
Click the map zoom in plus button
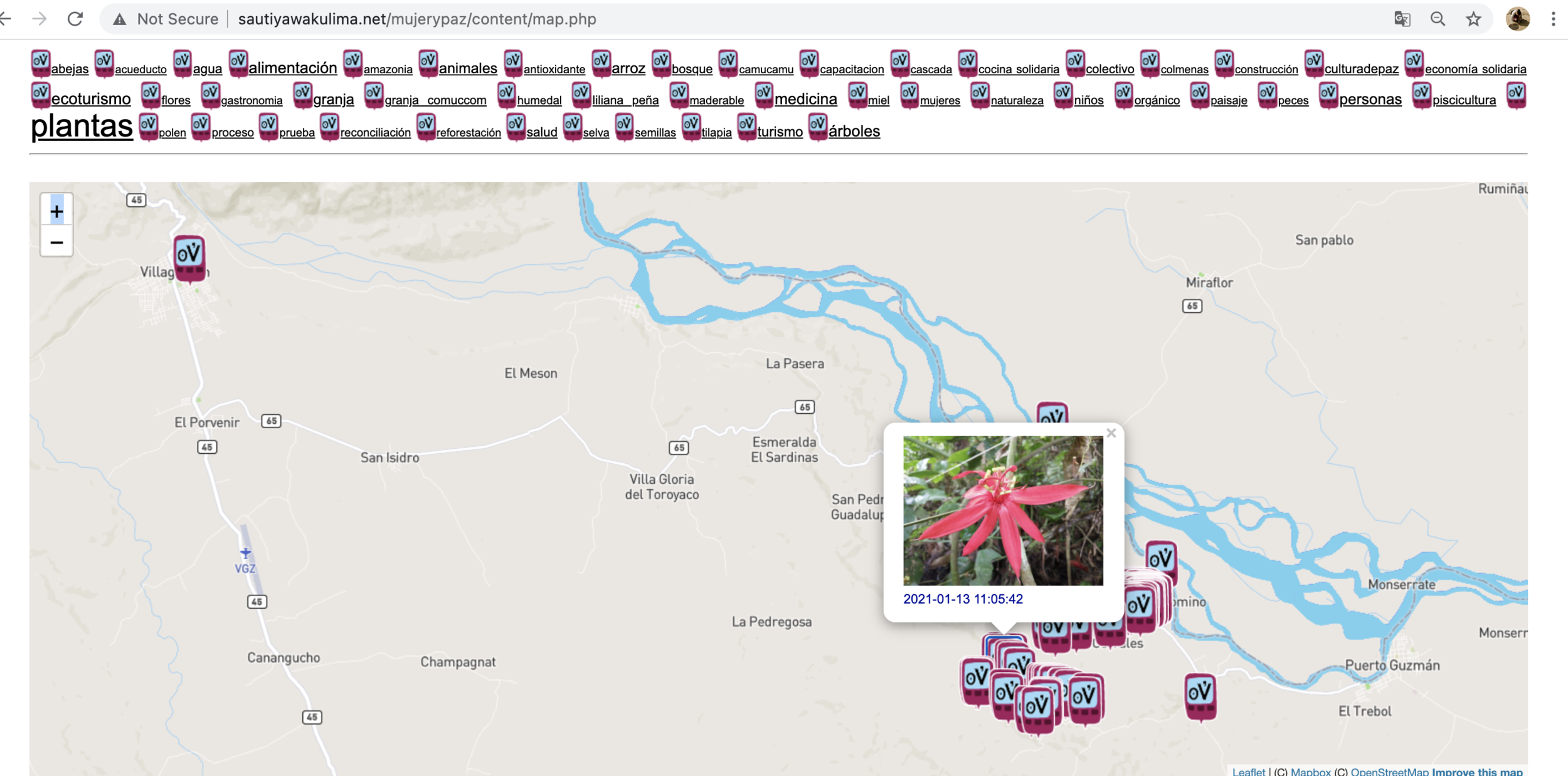click(x=56, y=211)
